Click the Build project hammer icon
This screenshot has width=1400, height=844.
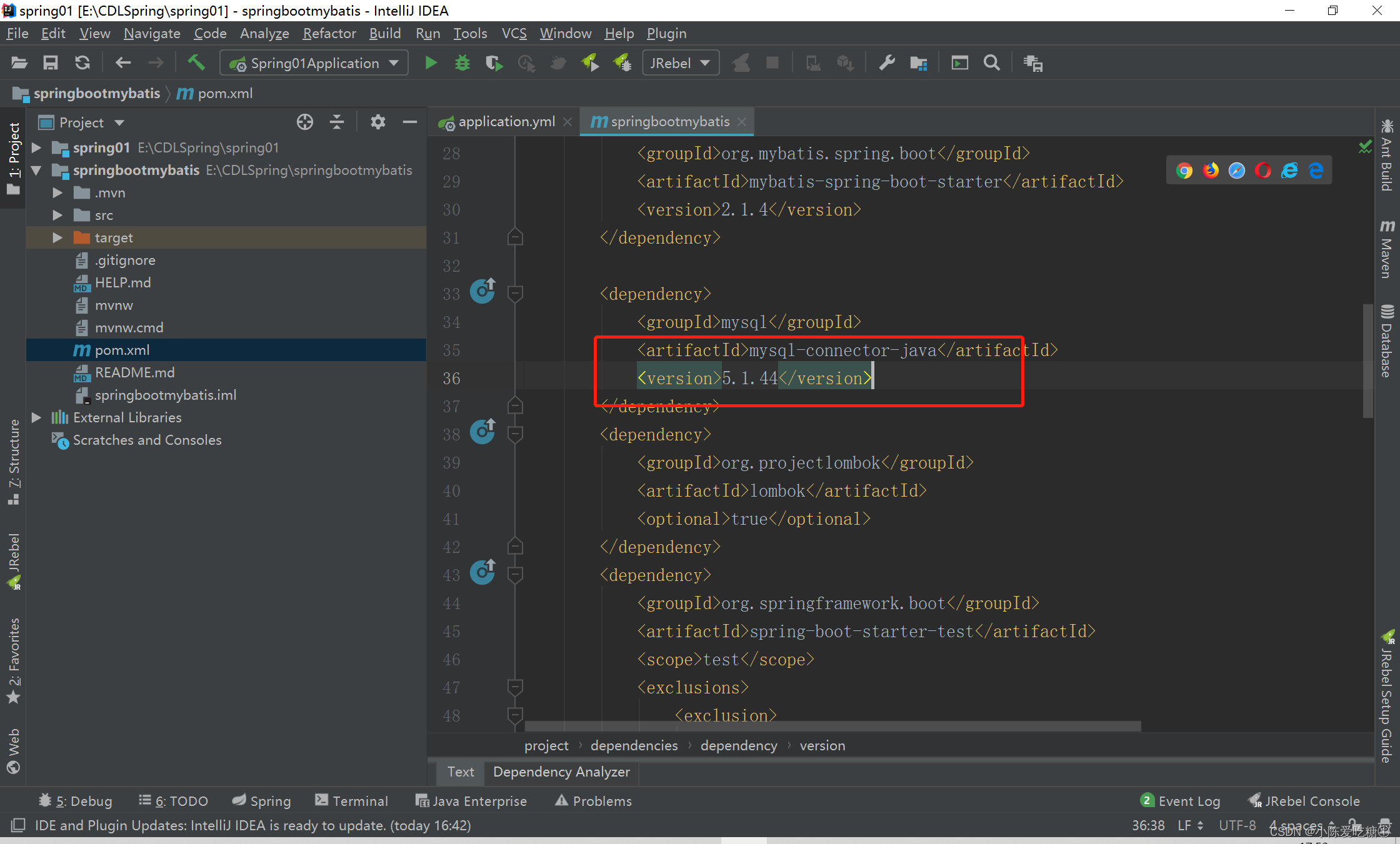pyautogui.click(x=196, y=63)
